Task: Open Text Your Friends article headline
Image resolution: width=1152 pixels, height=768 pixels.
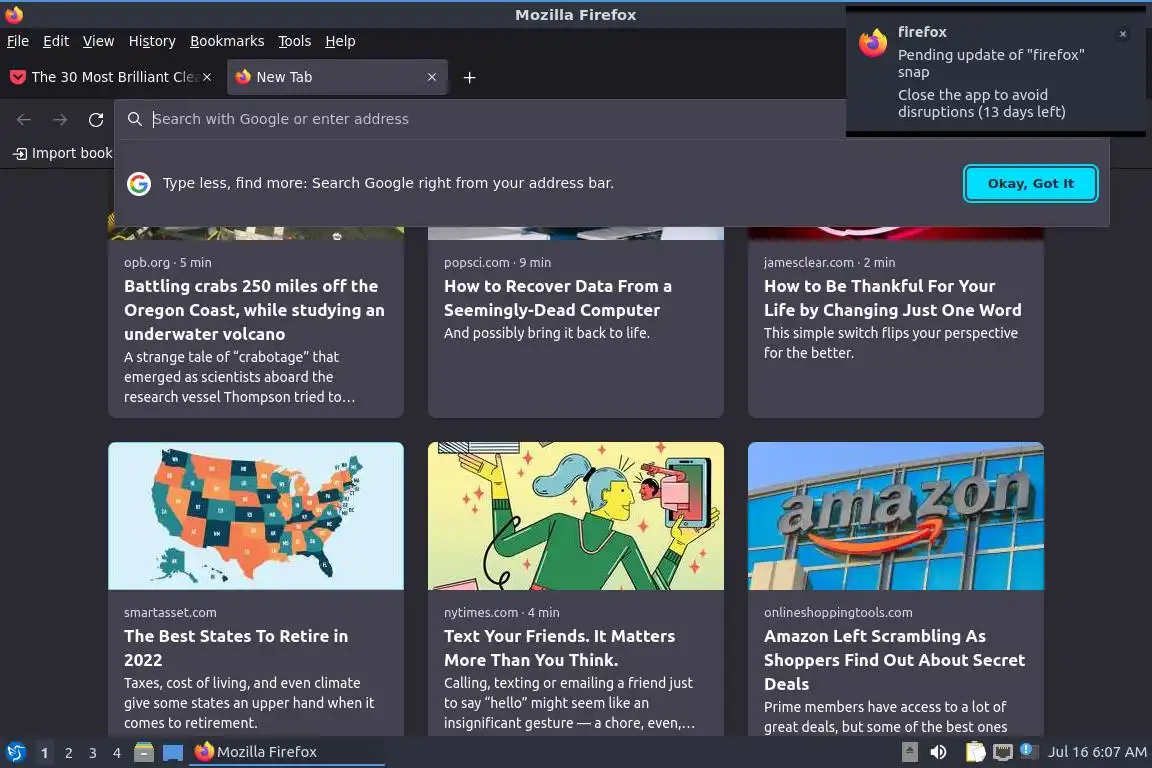Action: (x=559, y=648)
